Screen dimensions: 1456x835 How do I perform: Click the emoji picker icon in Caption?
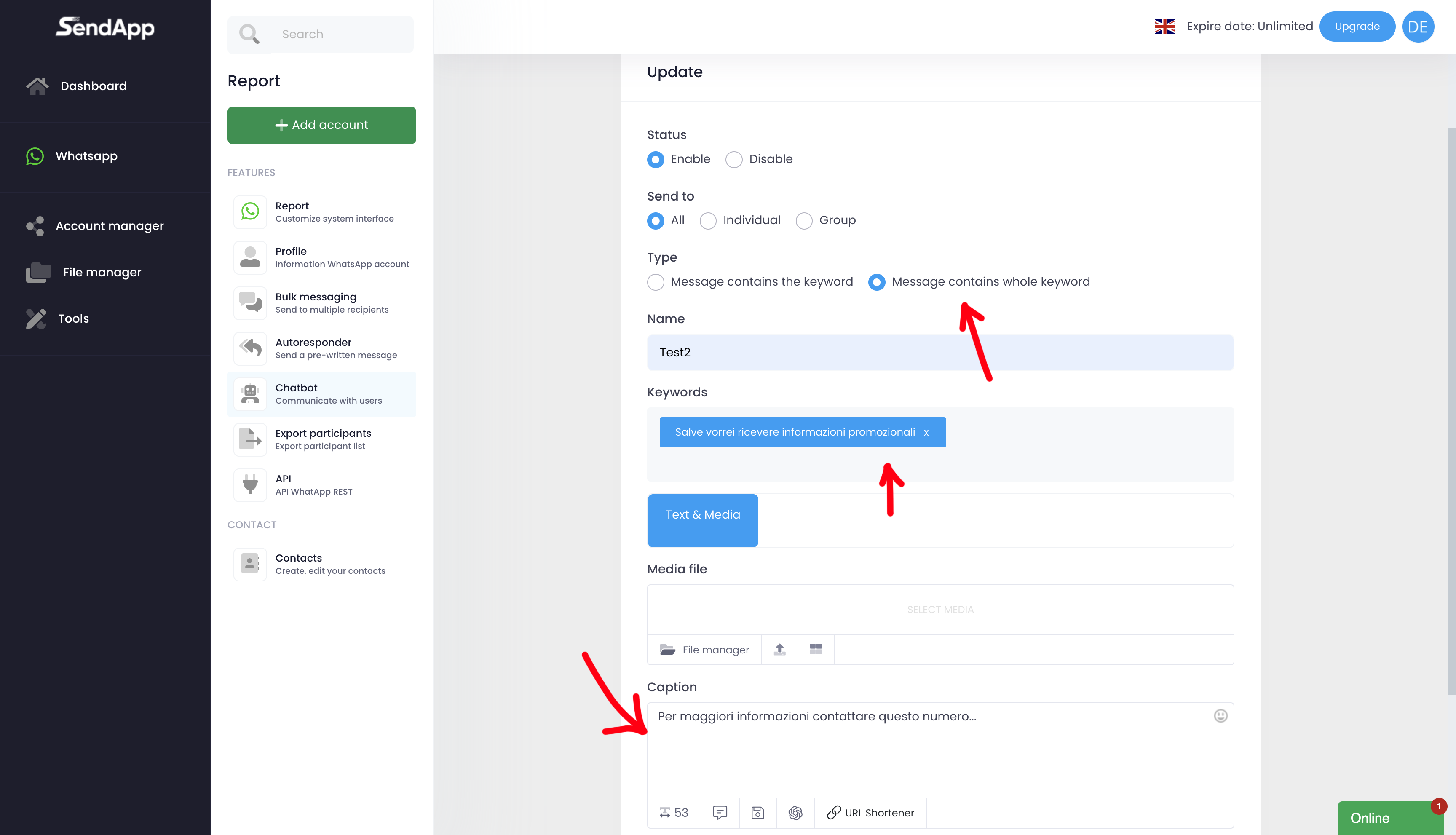(x=1220, y=716)
